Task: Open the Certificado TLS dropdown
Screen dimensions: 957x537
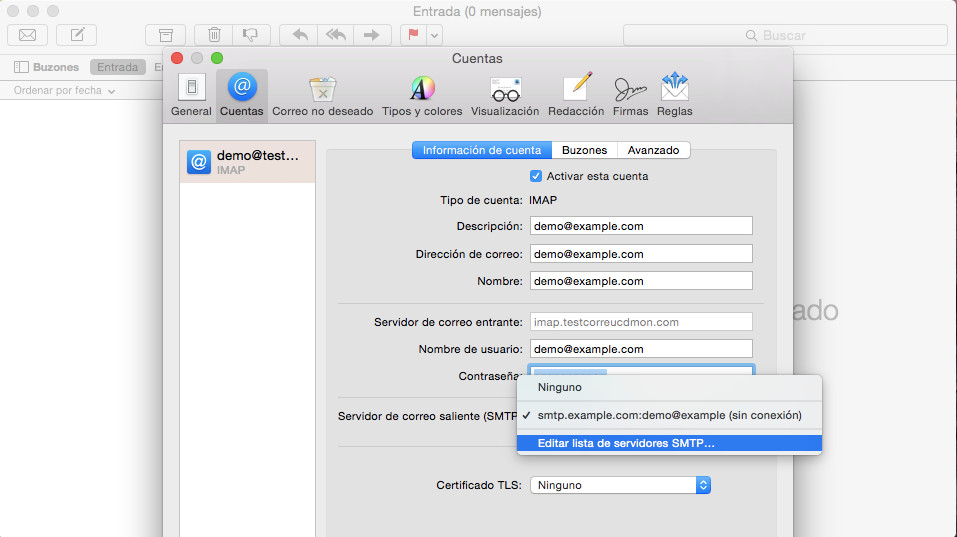Action: click(x=620, y=485)
